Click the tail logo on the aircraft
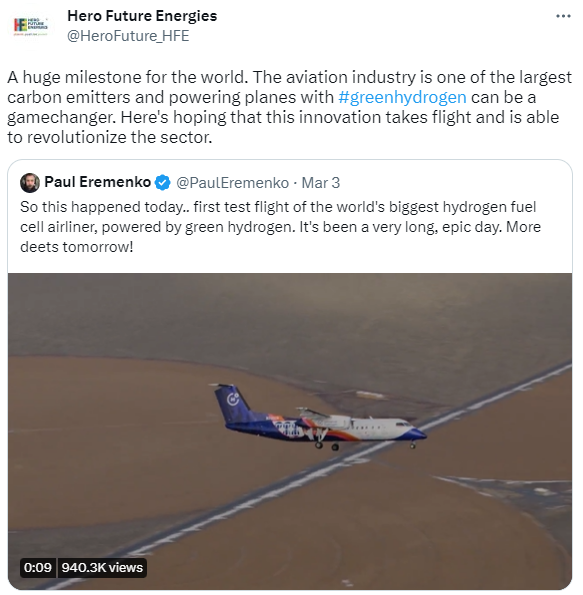Screen dimensions: 583x595 click(233, 399)
